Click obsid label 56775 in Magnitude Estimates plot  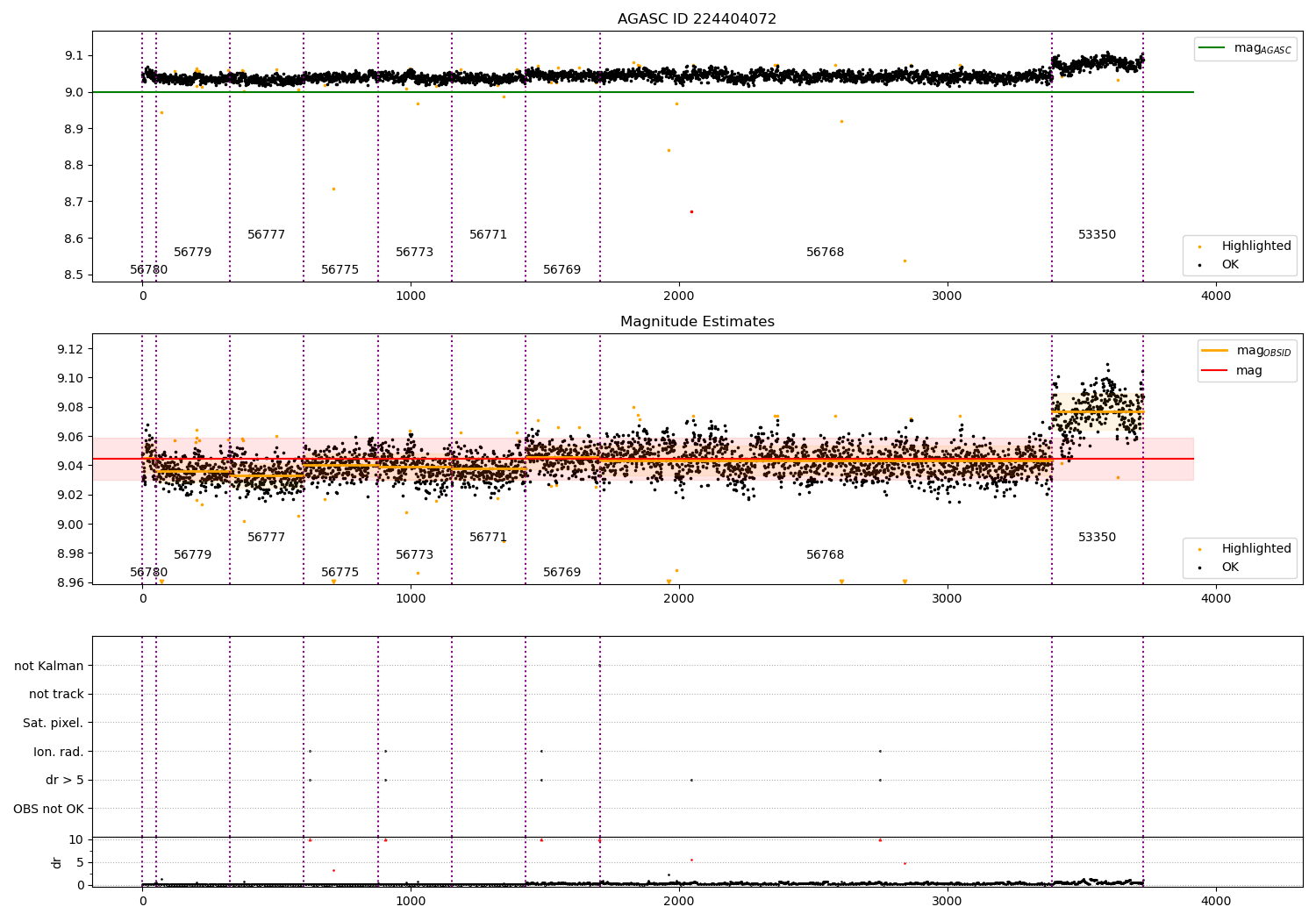pyautogui.click(x=340, y=573)
